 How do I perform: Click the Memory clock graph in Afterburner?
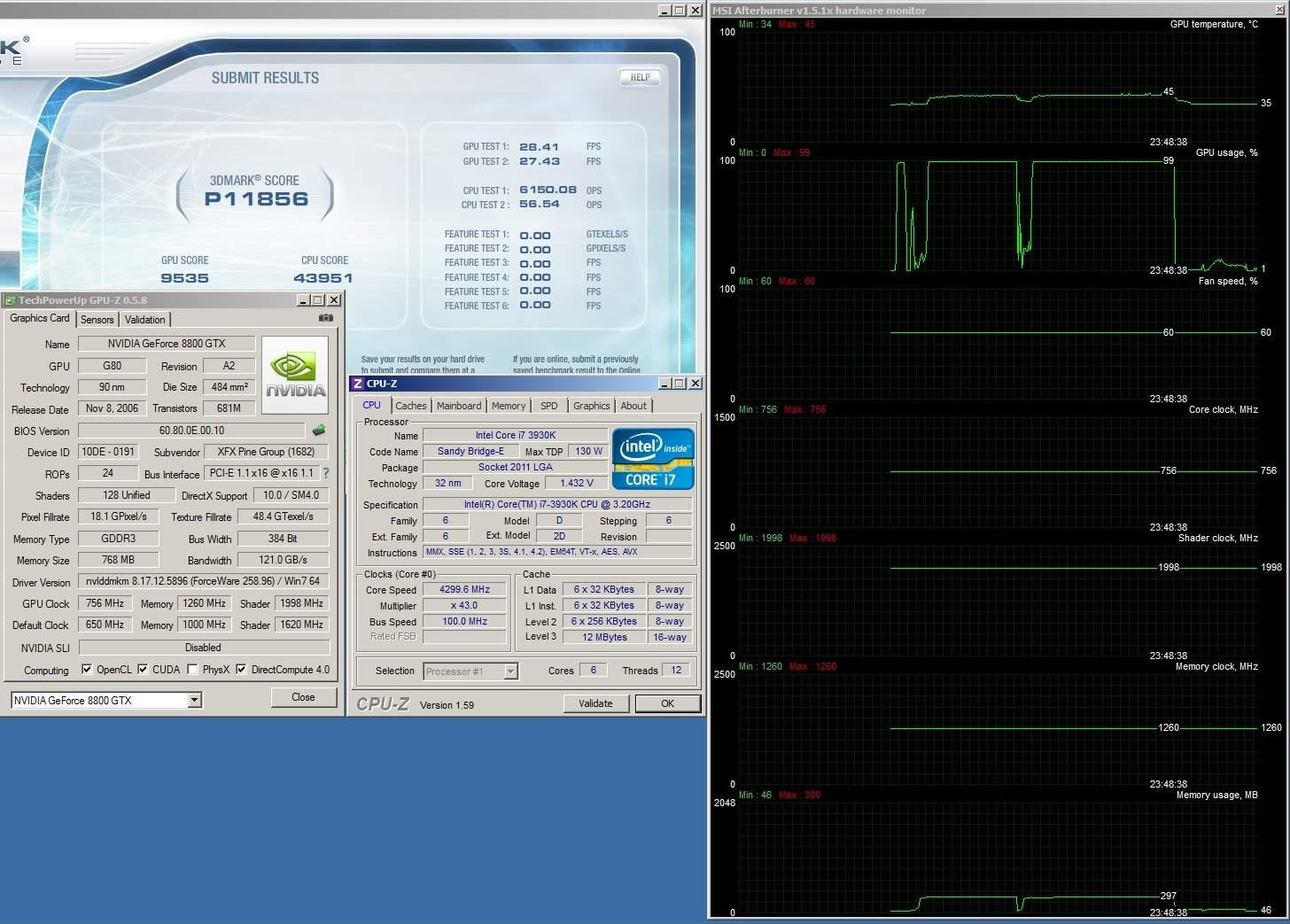tap(998, 729)
